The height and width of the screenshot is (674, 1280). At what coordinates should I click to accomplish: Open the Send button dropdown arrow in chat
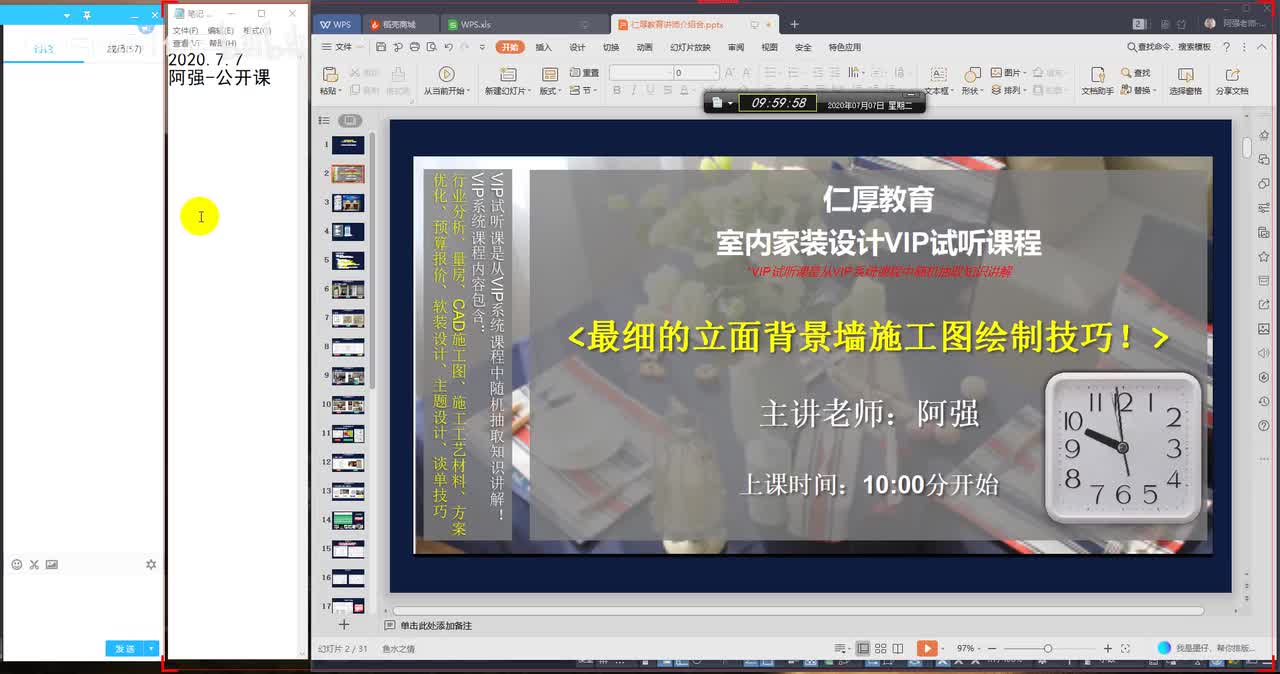(x=152, y=648)
